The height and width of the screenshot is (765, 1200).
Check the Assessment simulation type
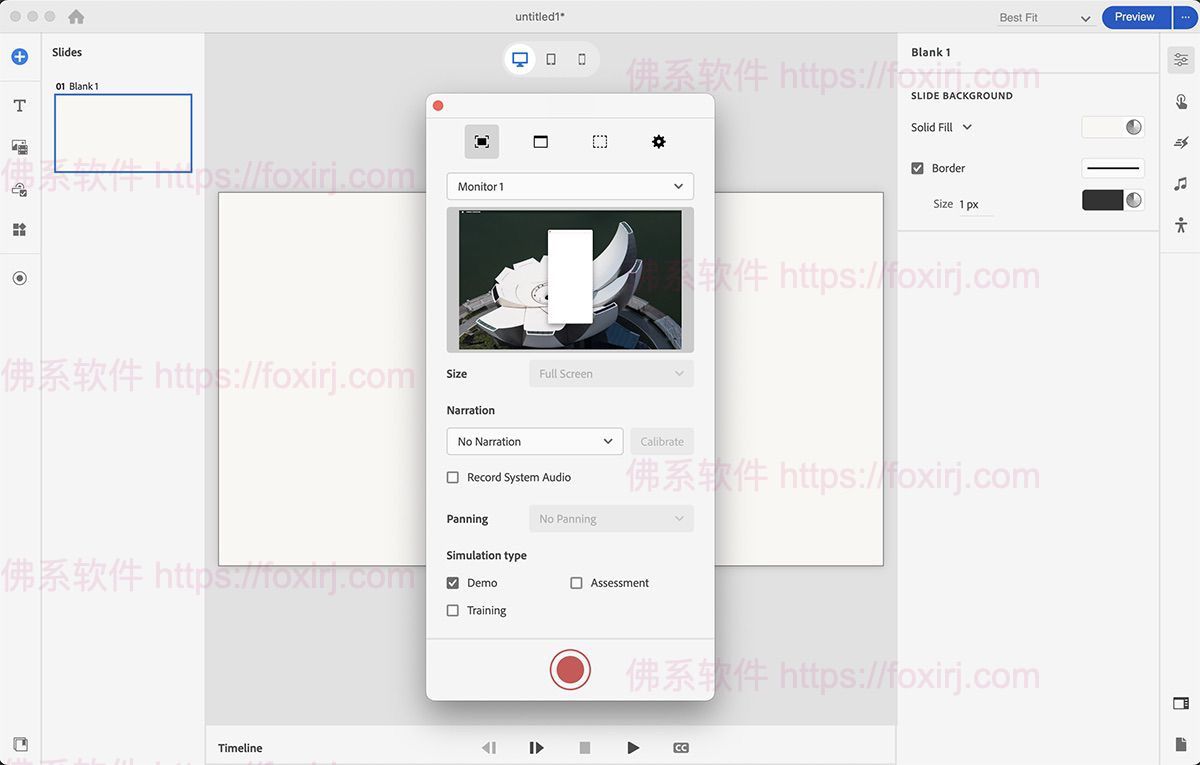576,582
